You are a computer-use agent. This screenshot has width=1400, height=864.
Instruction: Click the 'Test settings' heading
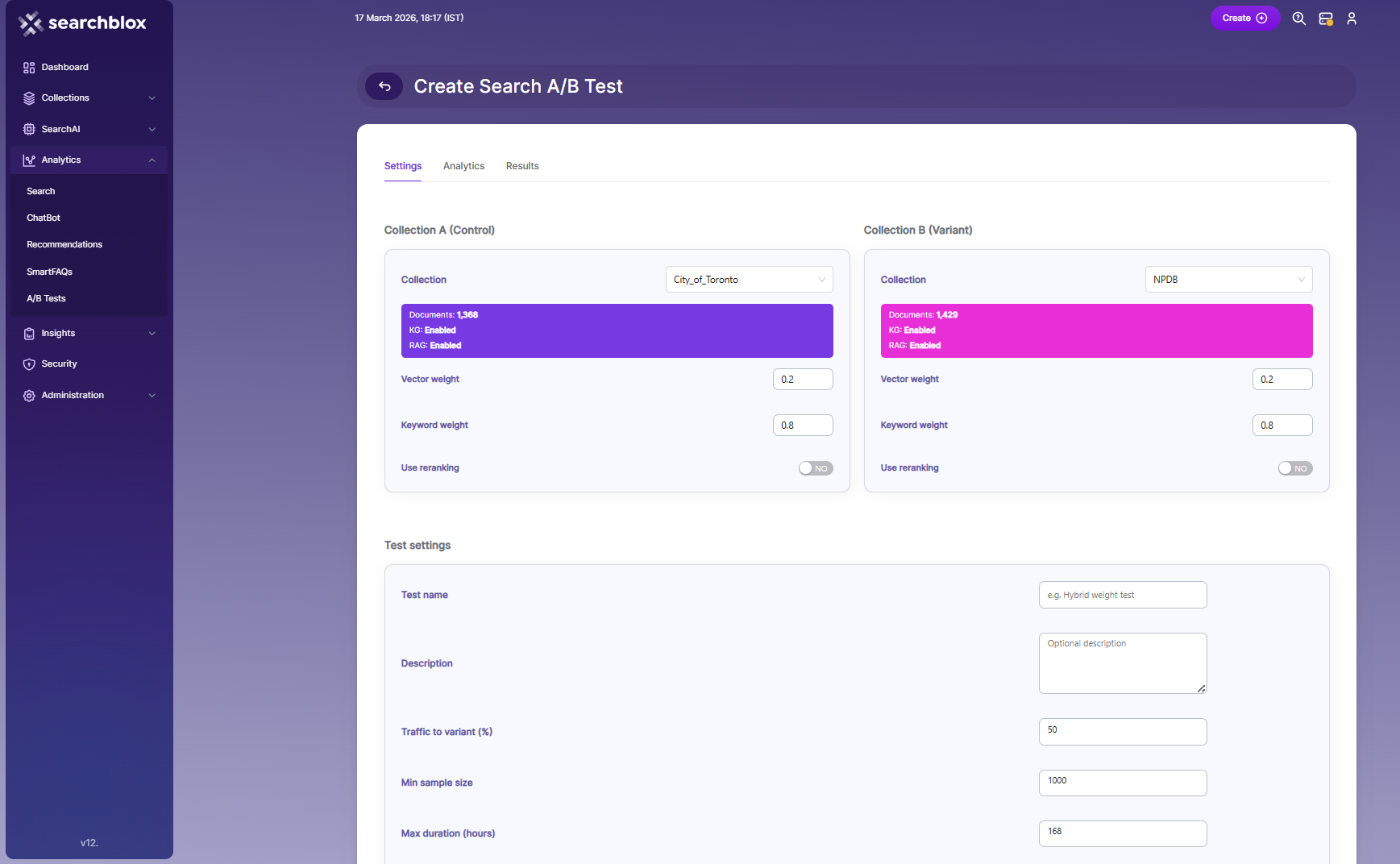coord(418,546)
